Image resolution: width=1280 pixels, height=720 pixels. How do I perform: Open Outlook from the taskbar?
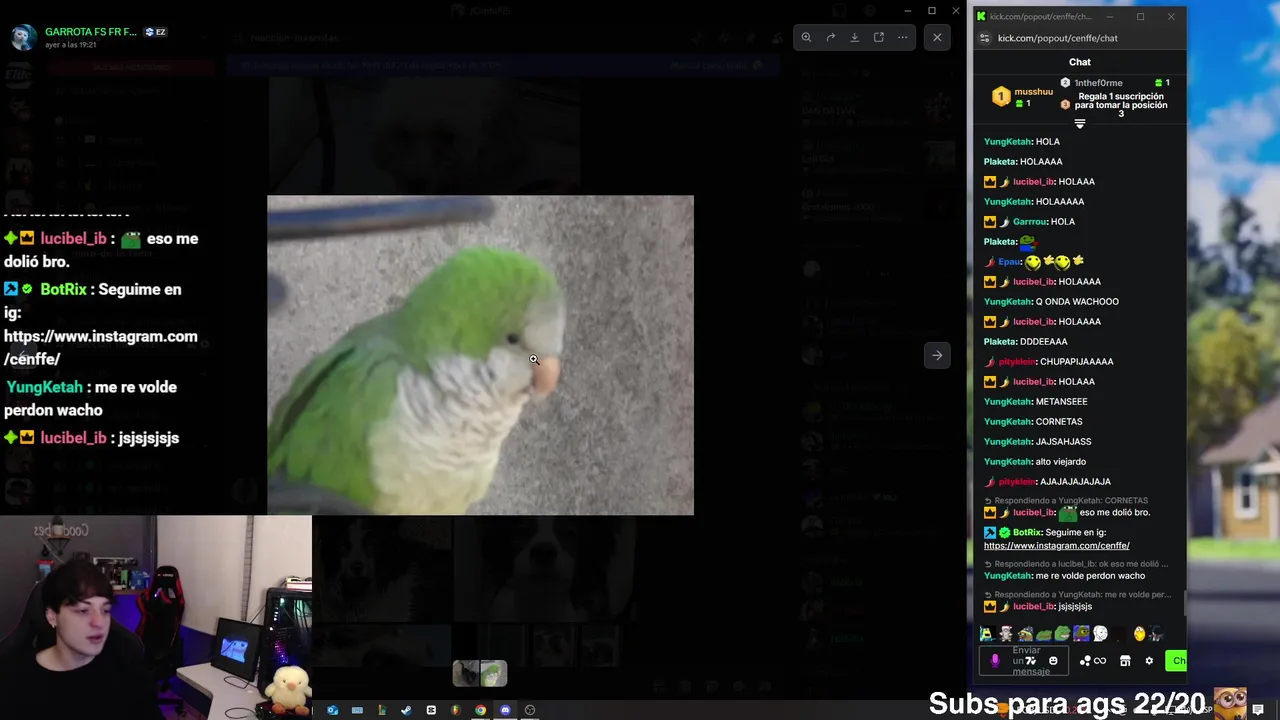pos(333,710)
